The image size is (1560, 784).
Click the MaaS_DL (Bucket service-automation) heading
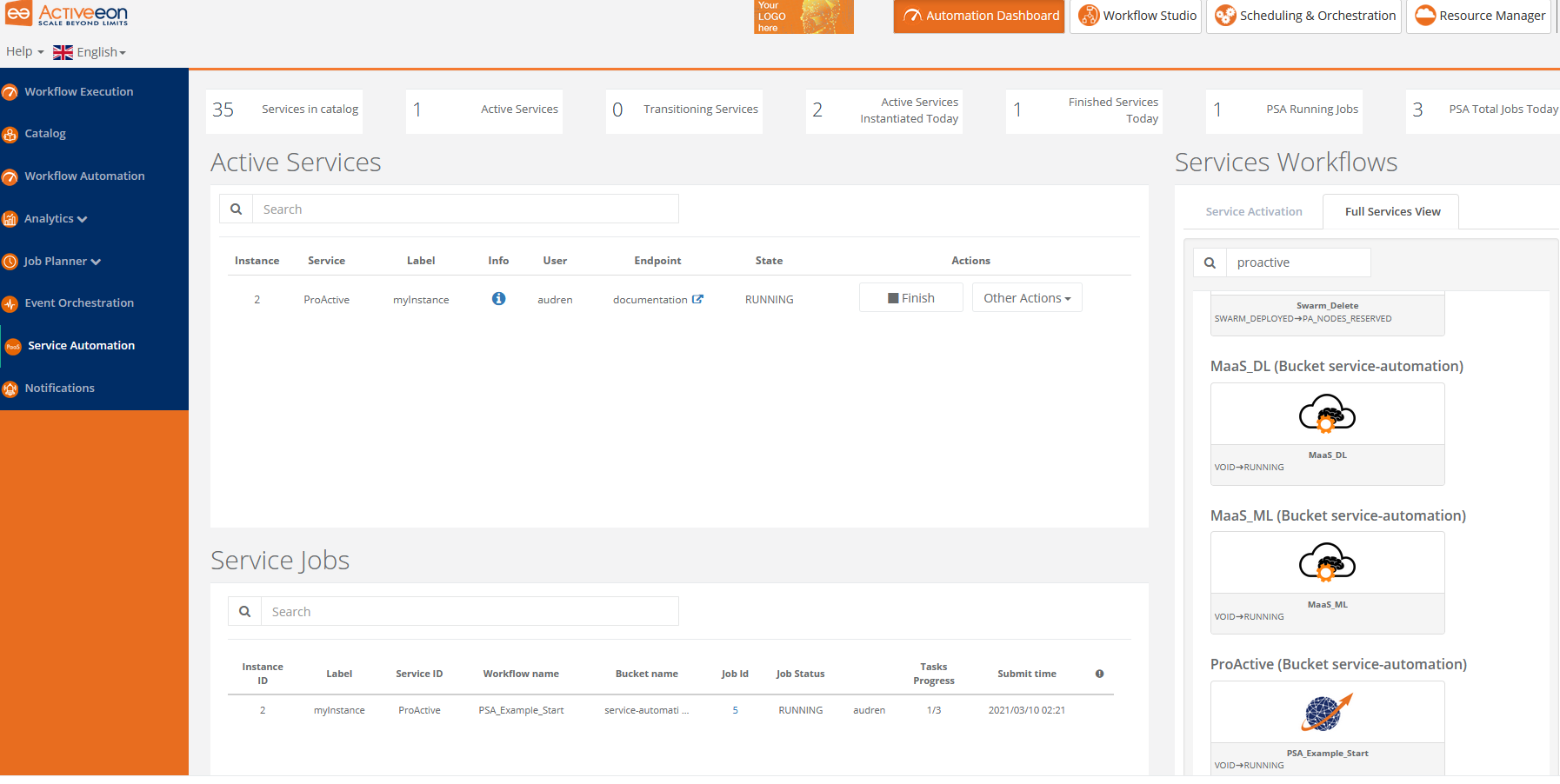1337,366
